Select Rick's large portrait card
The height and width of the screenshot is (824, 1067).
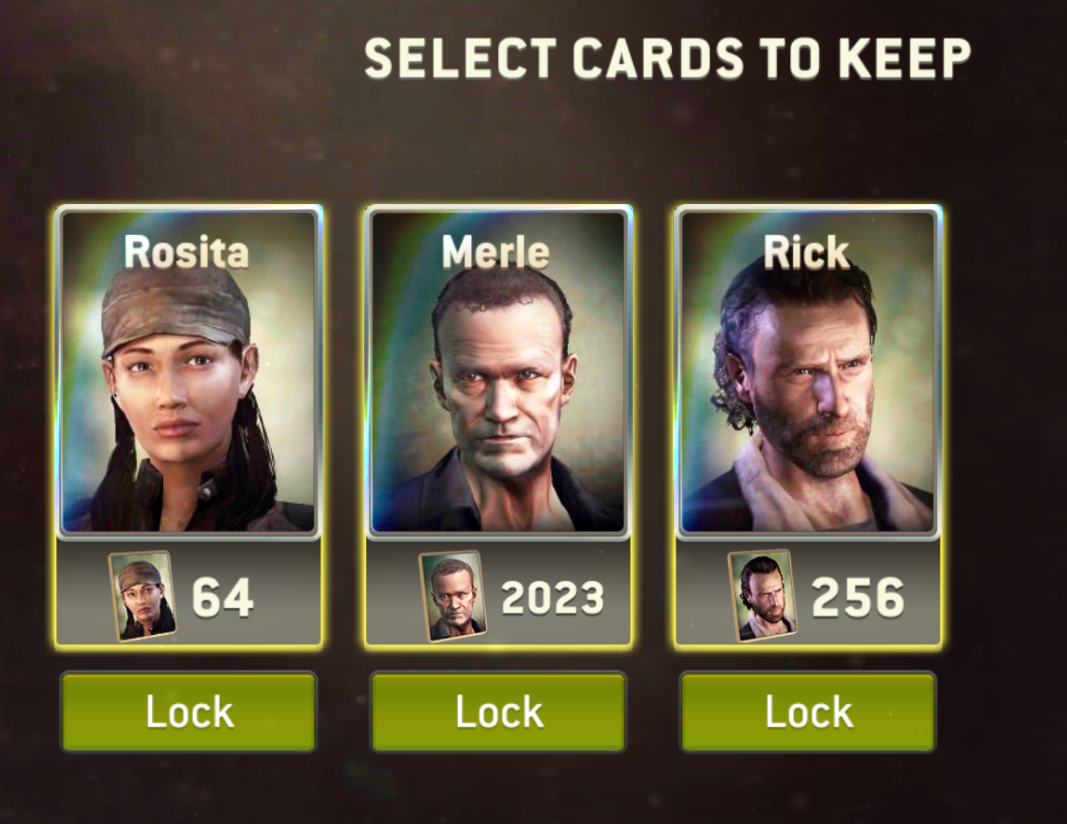point(808,372)
